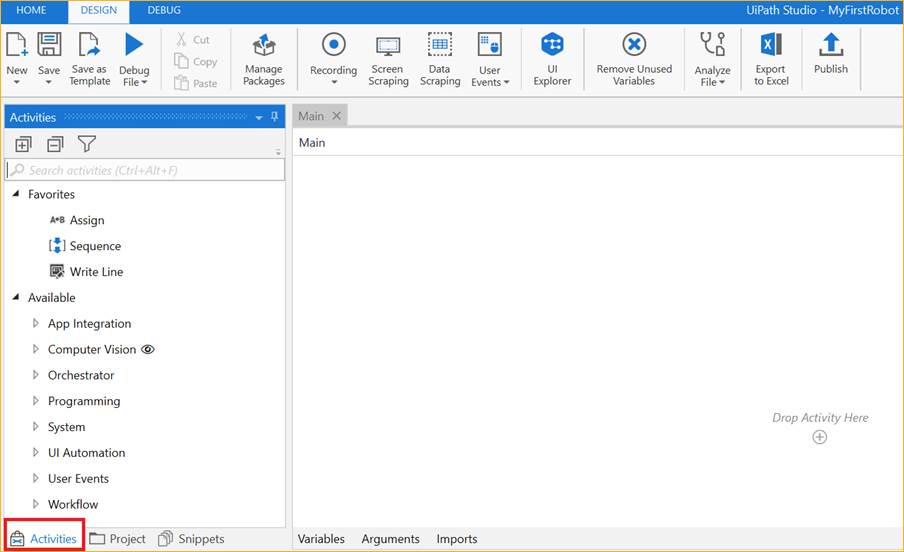Screen dimensions: 904x552
Task: Open the Recording dropdown arrow
Action: click(334, 82)
